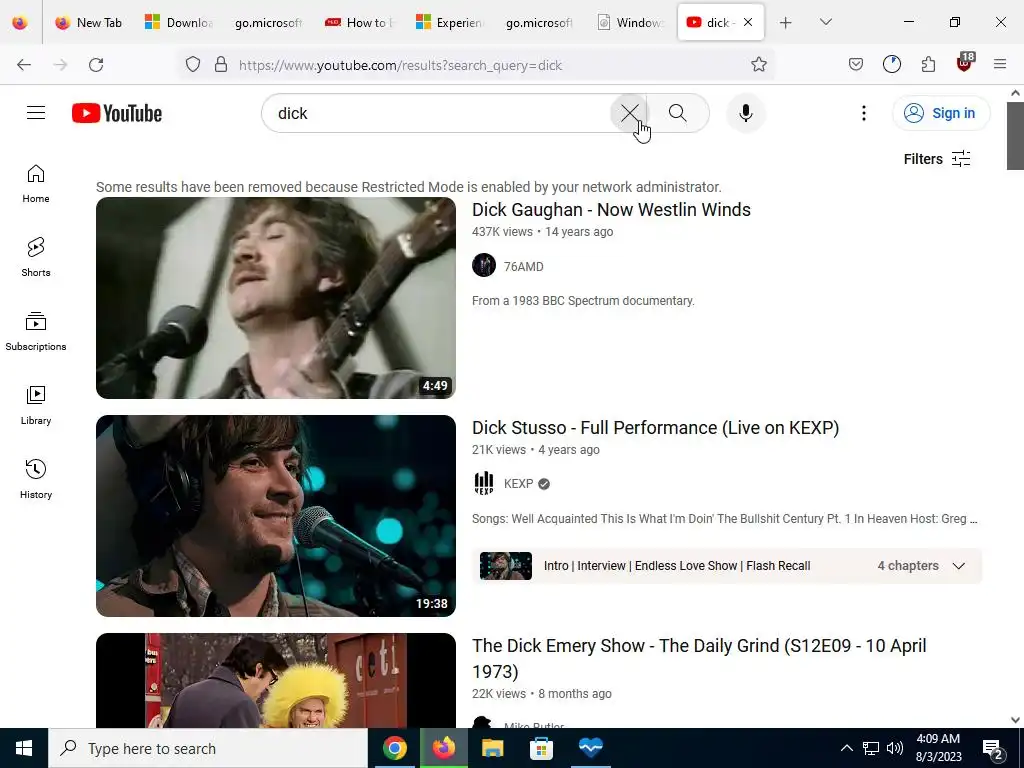1024x768 pixels.
Task: Click the magnifier search button
Action: (x=678, y=113)
